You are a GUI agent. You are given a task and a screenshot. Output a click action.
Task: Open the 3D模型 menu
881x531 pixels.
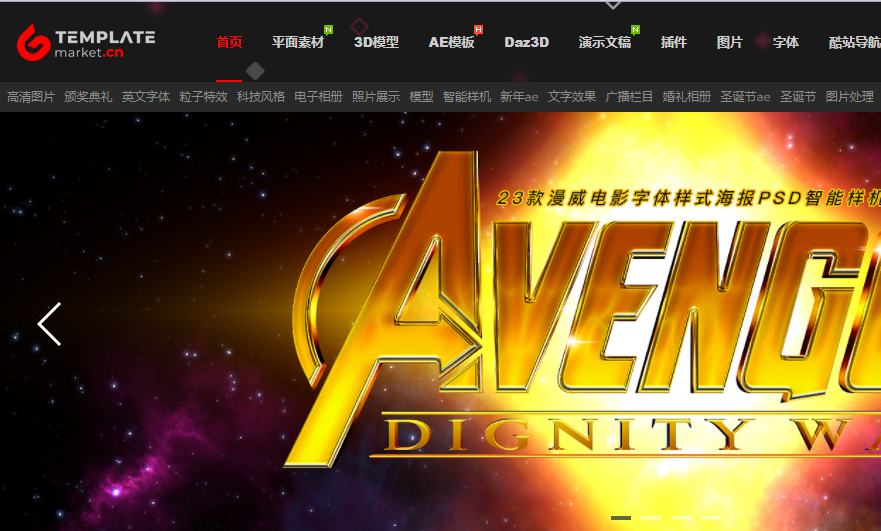pyautogui.click(x=376, y=42)
